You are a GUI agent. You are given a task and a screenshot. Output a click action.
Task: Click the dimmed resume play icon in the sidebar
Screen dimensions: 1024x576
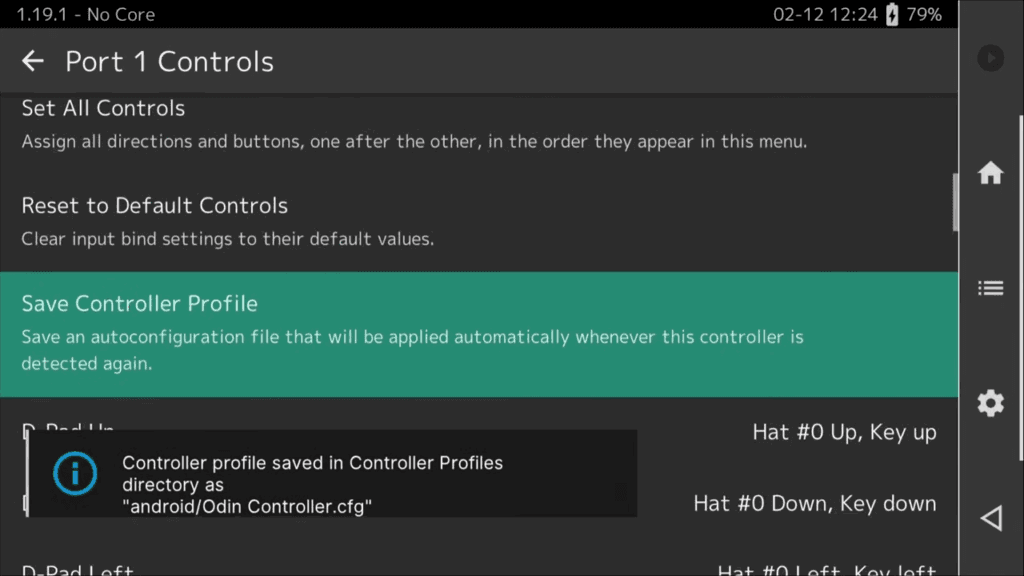coord(990,59)
